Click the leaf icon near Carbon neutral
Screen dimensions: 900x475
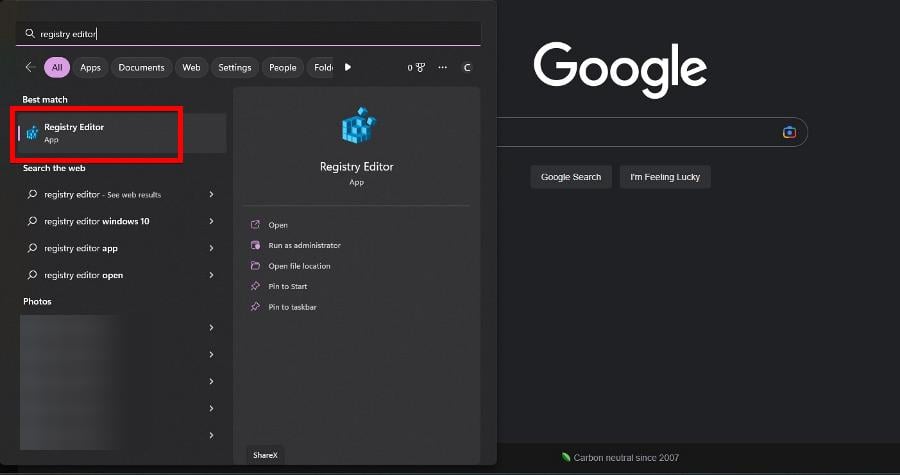click(x=566, y=457)
